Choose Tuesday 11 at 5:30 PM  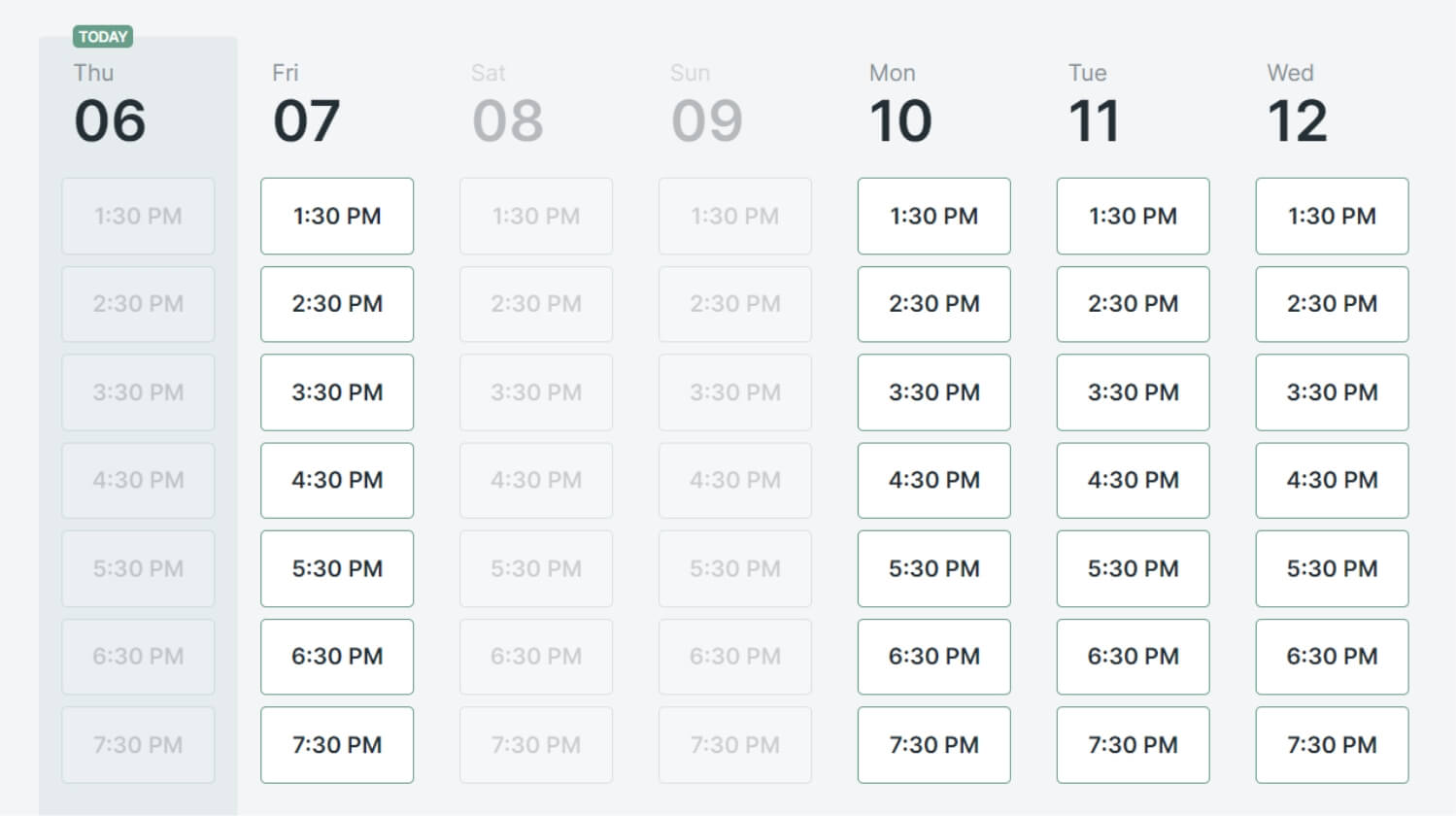(1134, 568)
